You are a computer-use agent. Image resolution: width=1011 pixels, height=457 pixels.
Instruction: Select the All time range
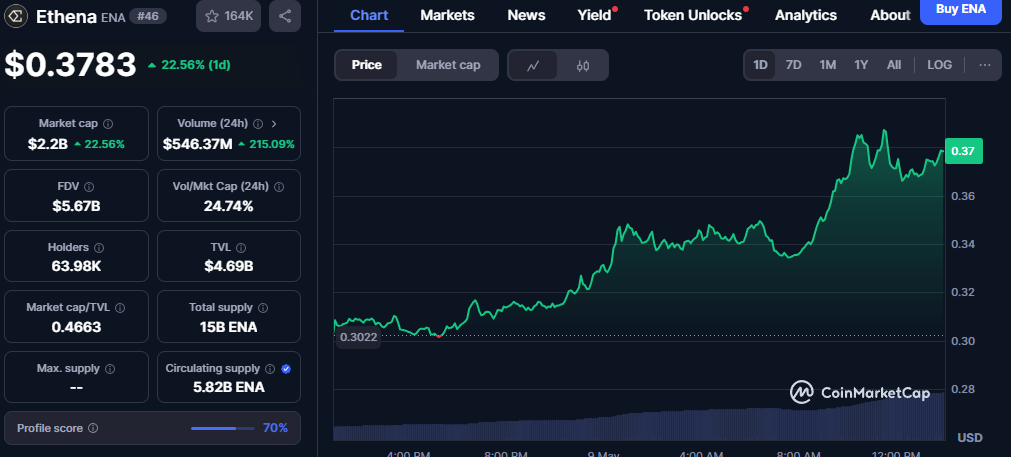coord(894,64)
